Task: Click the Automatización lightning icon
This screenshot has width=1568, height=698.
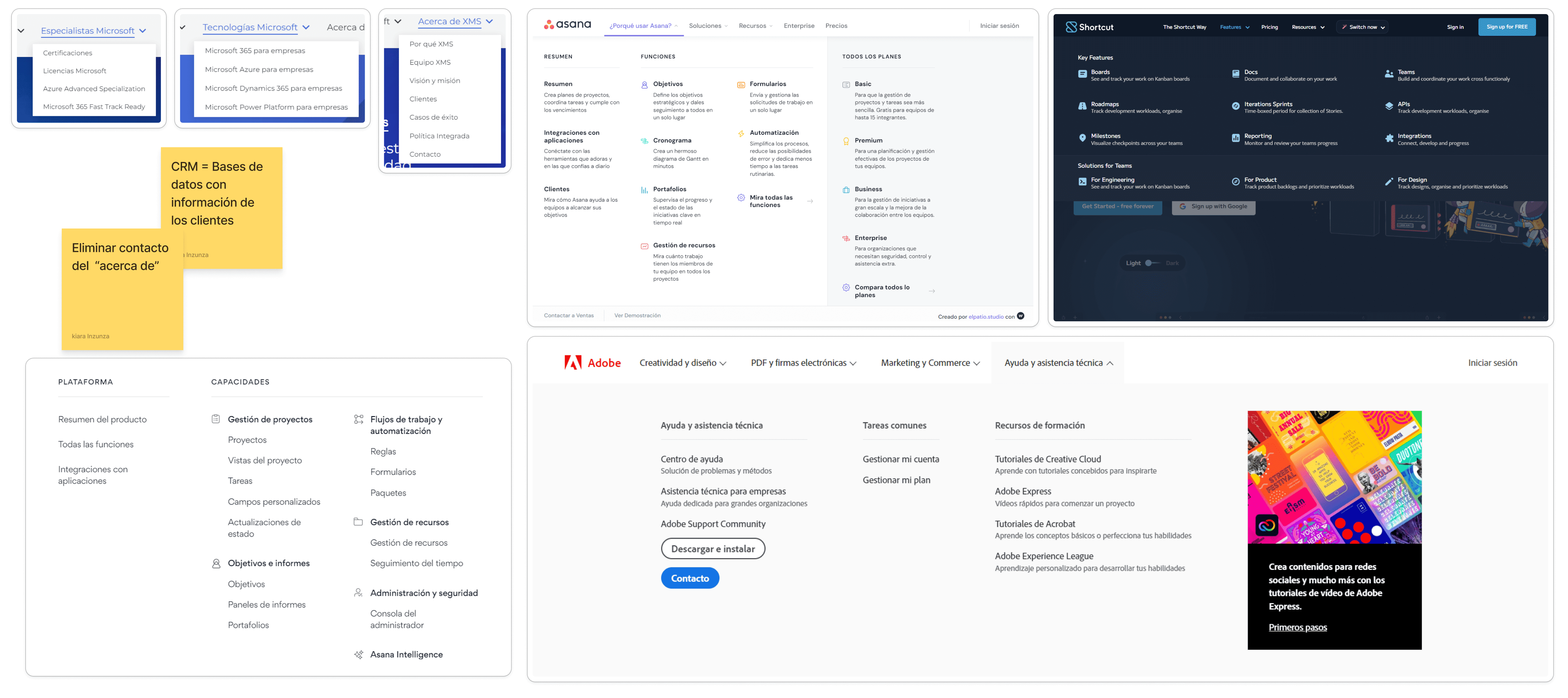Action: (x=741, y=133)
